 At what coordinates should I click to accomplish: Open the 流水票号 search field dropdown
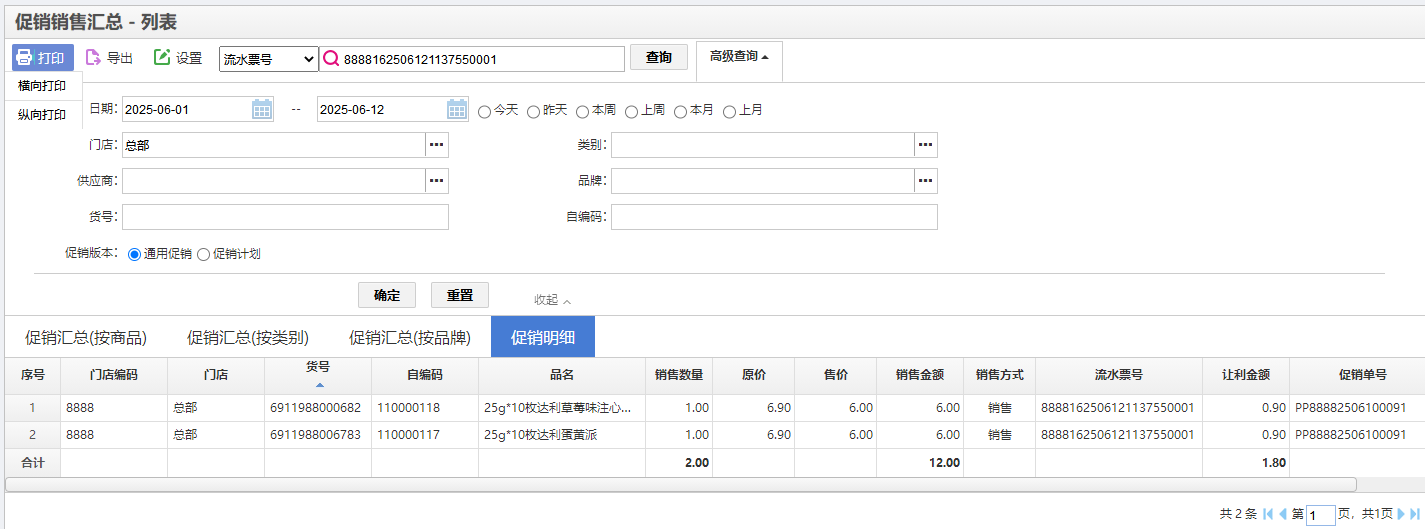(268, 59)
